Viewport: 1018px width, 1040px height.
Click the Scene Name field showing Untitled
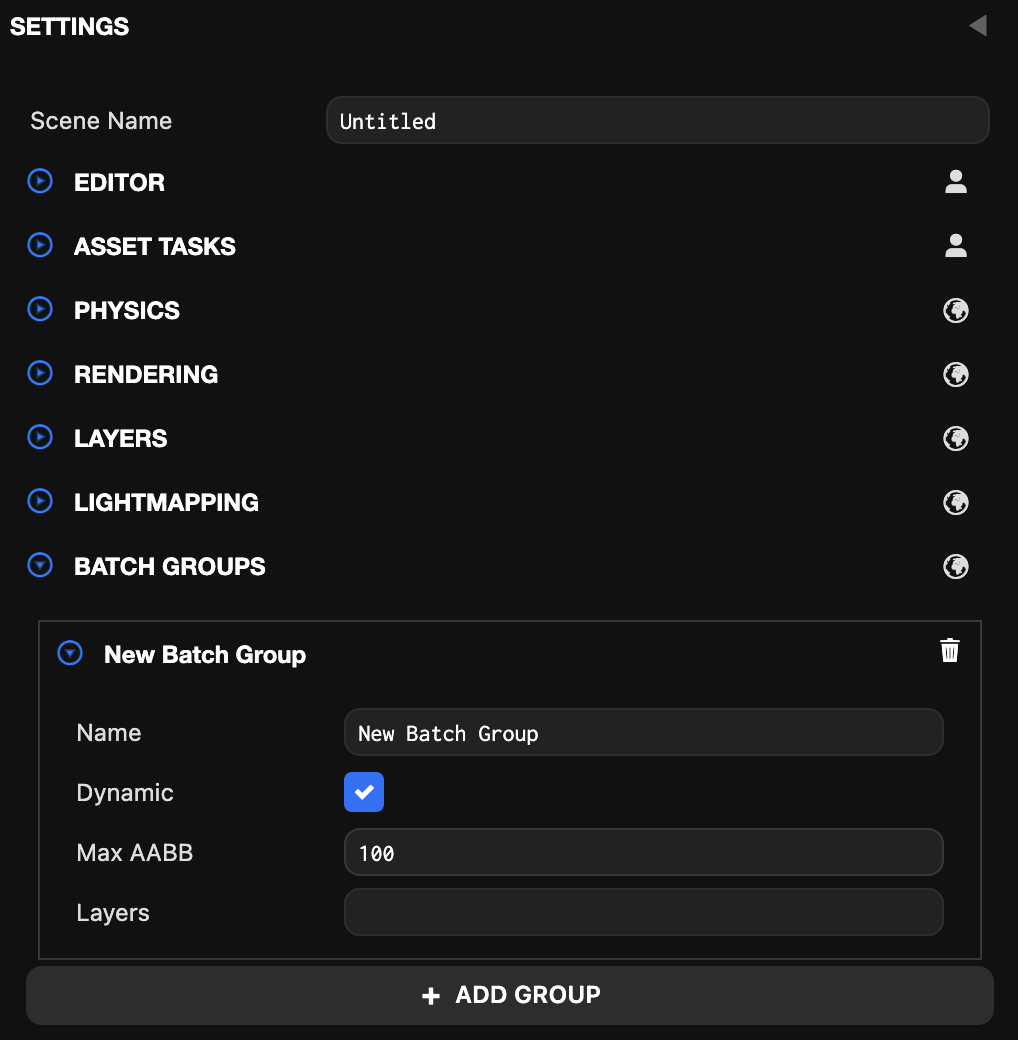click(x=657, y=120)
